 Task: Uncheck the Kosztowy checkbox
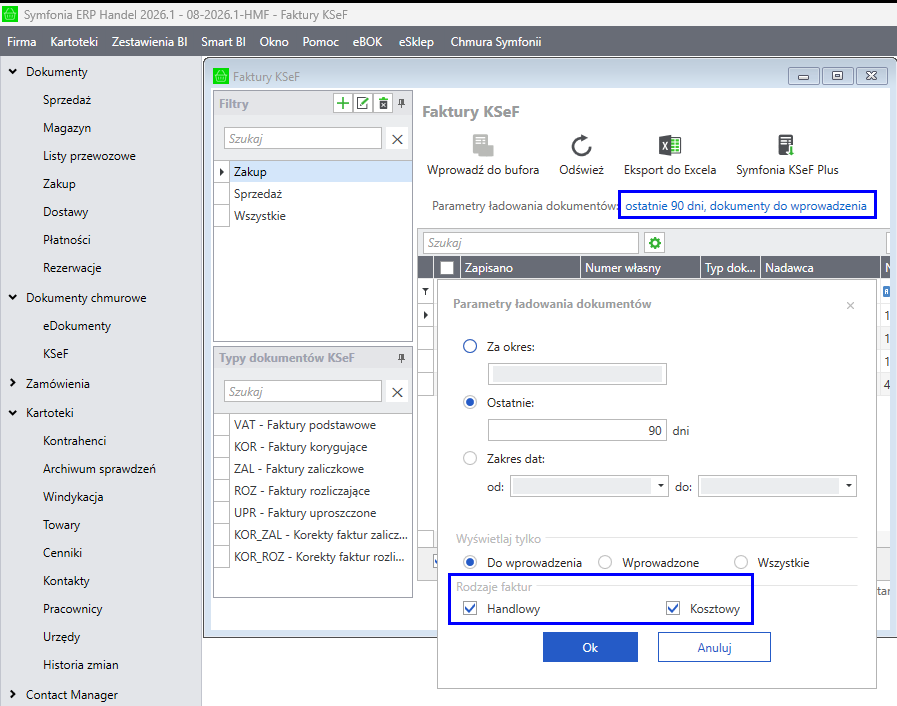(673, 609)
